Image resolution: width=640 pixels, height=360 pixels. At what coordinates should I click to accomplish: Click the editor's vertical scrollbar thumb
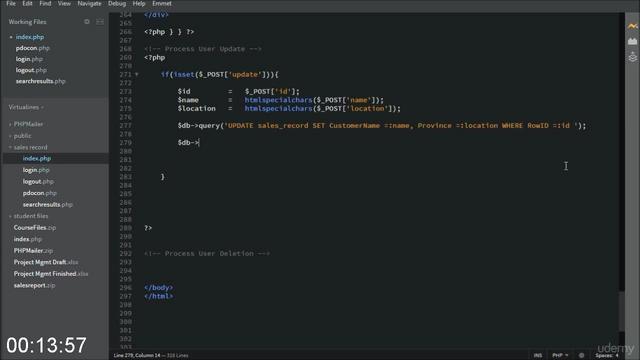click(622, 311)
